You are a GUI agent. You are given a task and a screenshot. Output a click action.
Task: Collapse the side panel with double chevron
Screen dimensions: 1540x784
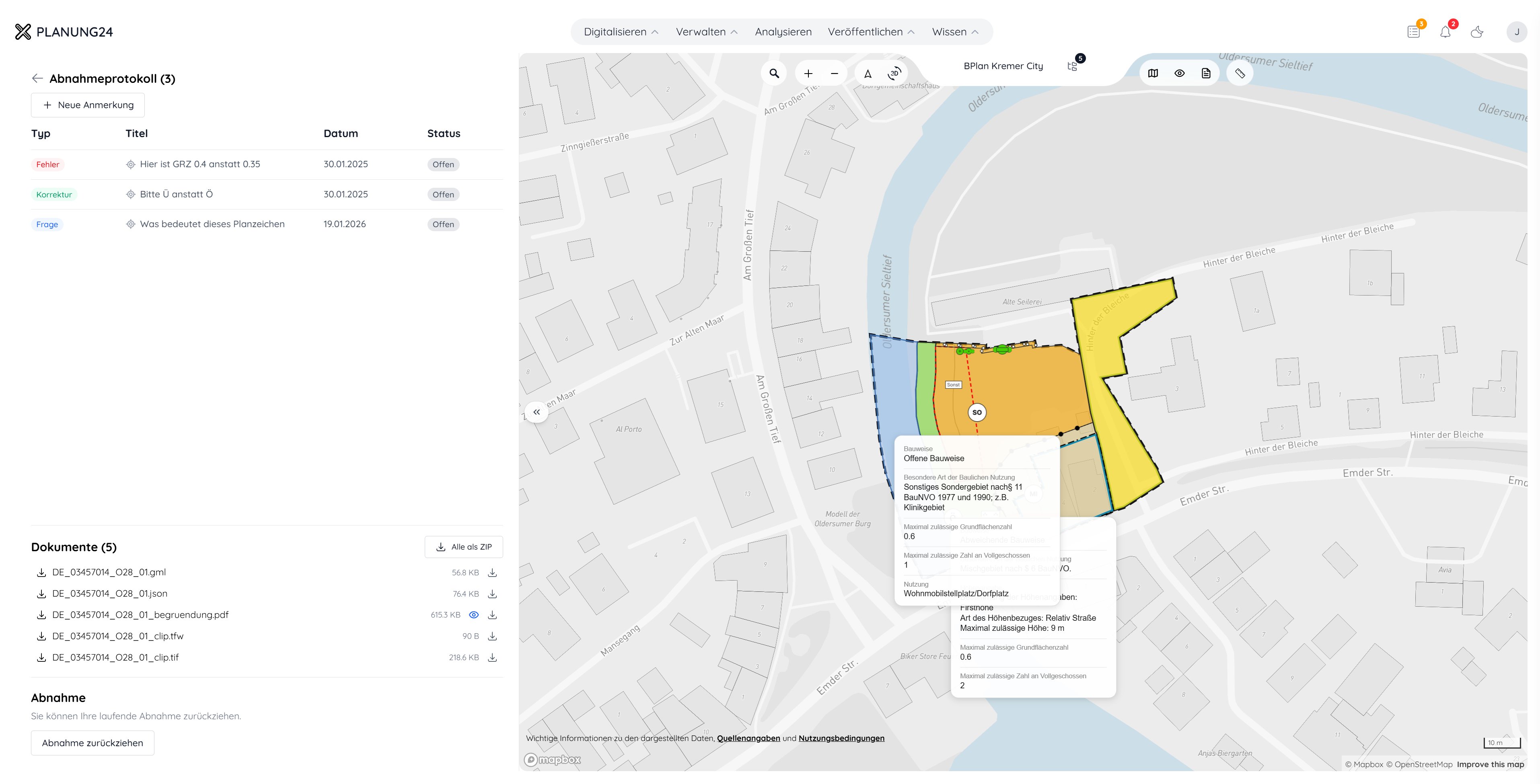pyautogui.click(x=537, y=412)
